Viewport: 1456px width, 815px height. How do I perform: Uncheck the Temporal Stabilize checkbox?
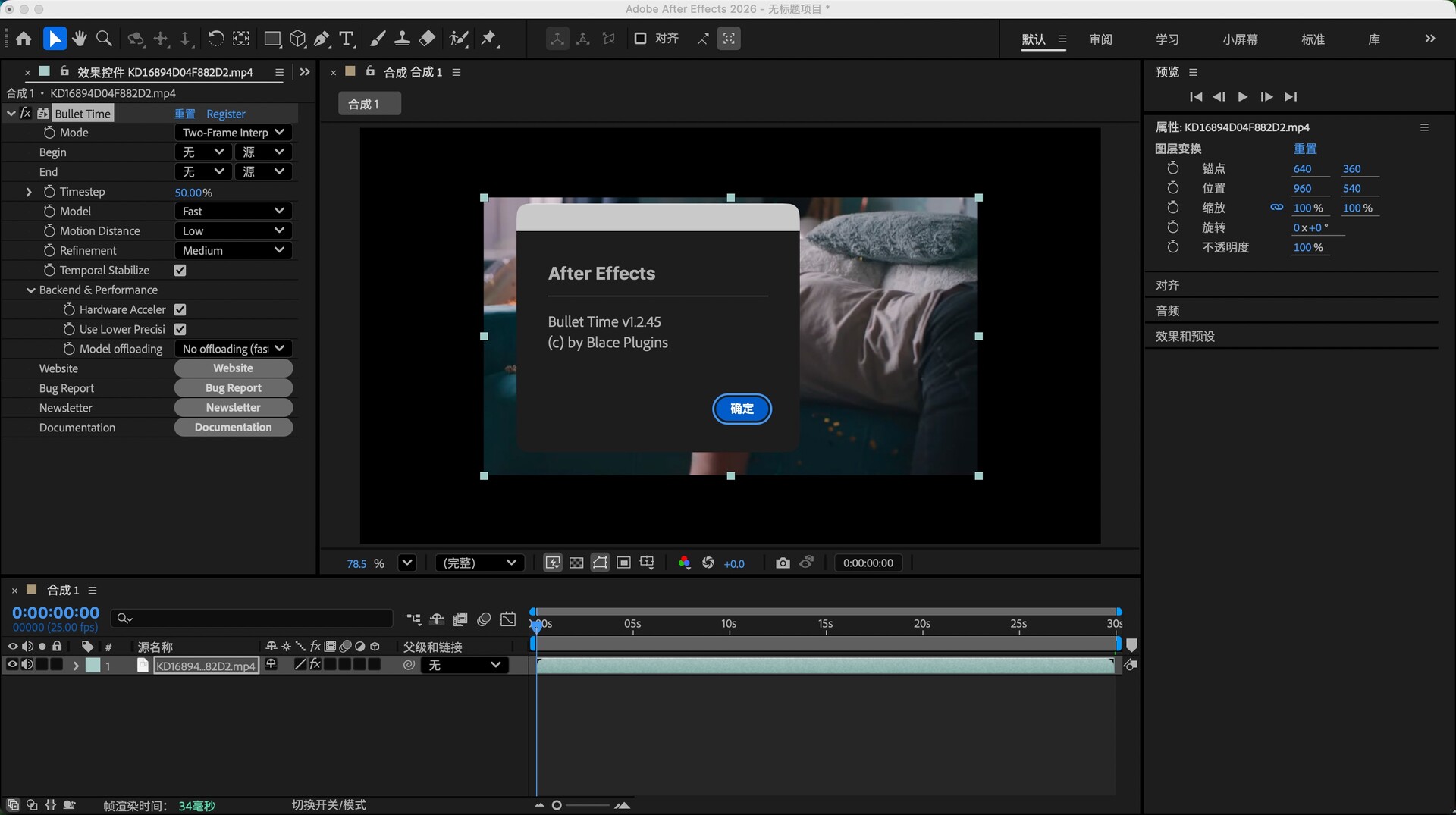180,271
